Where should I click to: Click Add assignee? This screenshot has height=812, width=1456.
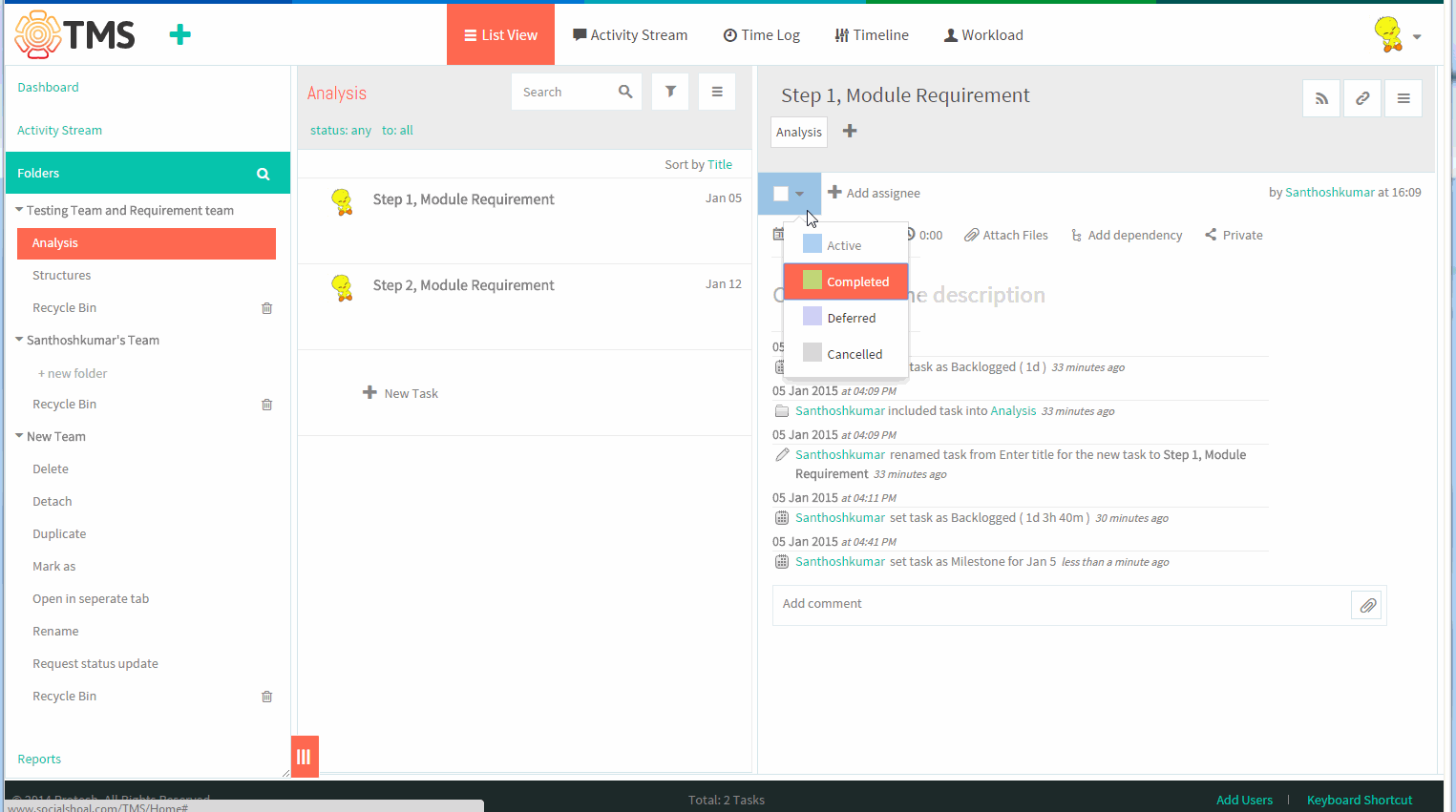coord(874,193)
